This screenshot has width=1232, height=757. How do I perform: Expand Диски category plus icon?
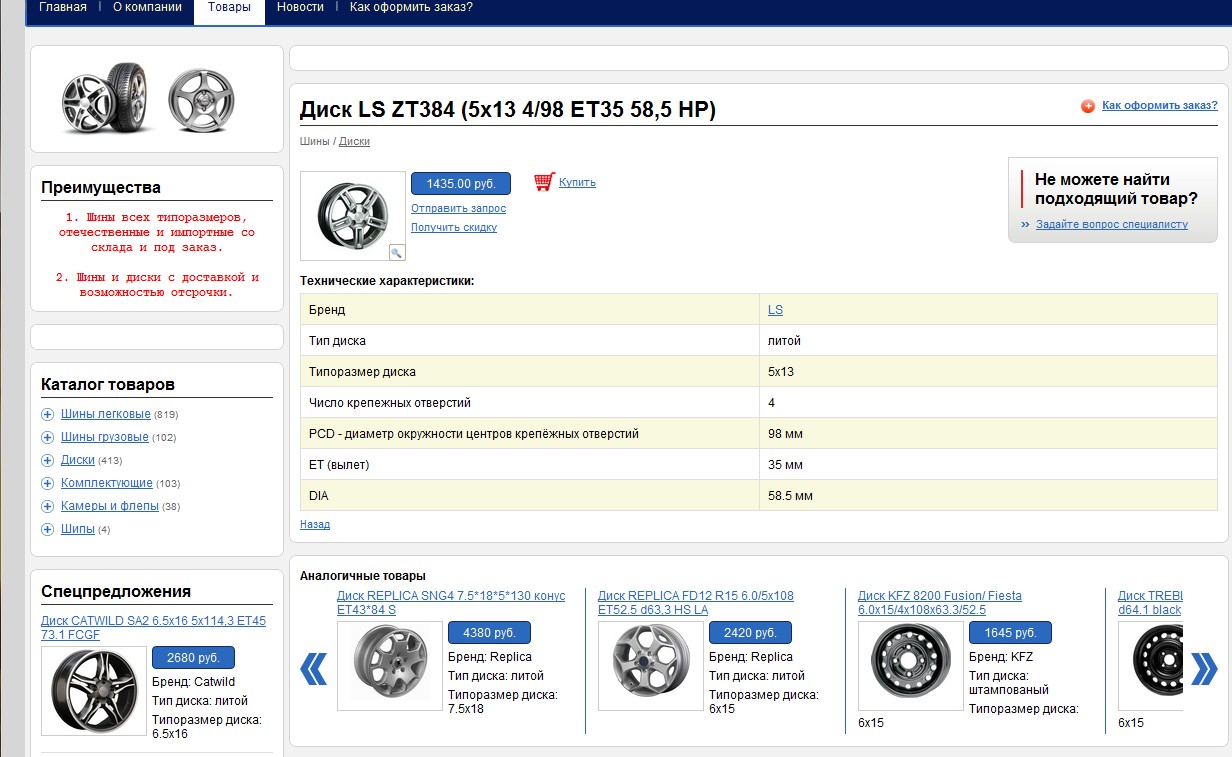click(x=47, y=460)
